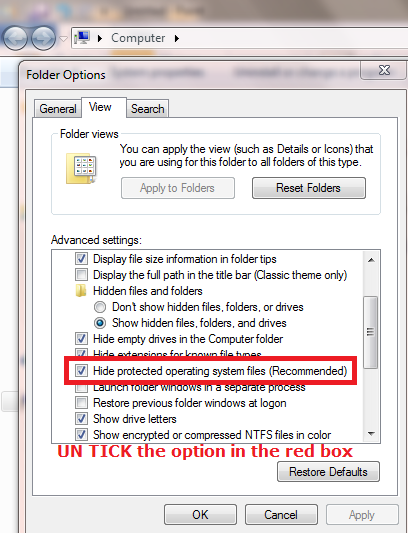The image size is (408, 533).
Task: Switch to the General tab
Action: (58, 109)
